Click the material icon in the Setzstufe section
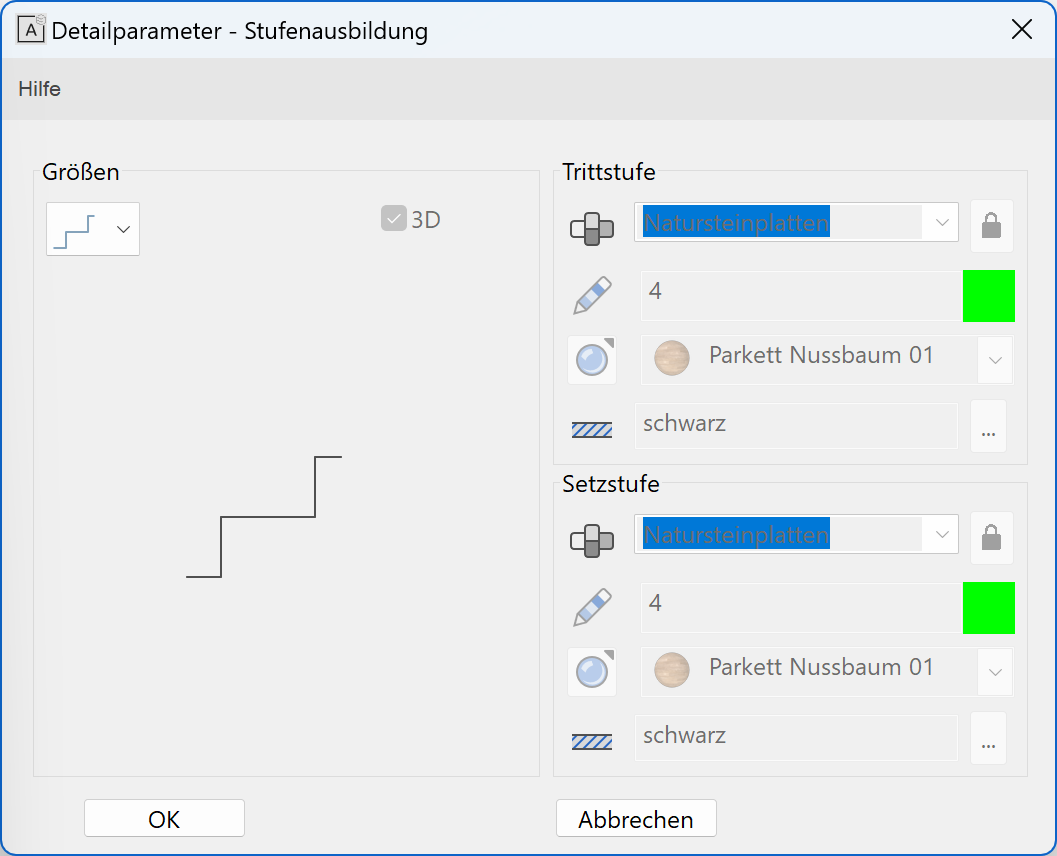 [591, 541]
